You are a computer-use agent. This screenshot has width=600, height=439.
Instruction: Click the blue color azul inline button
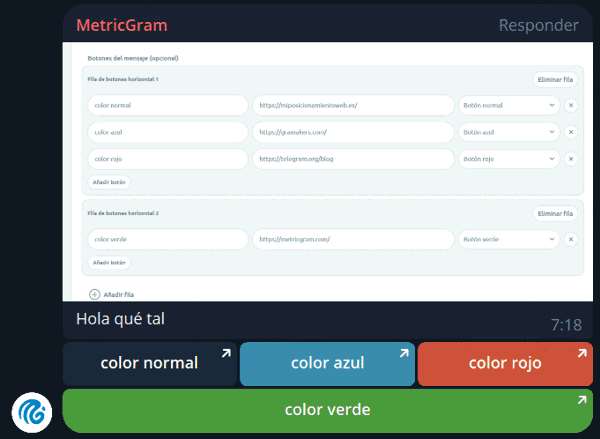pos(327,364)
